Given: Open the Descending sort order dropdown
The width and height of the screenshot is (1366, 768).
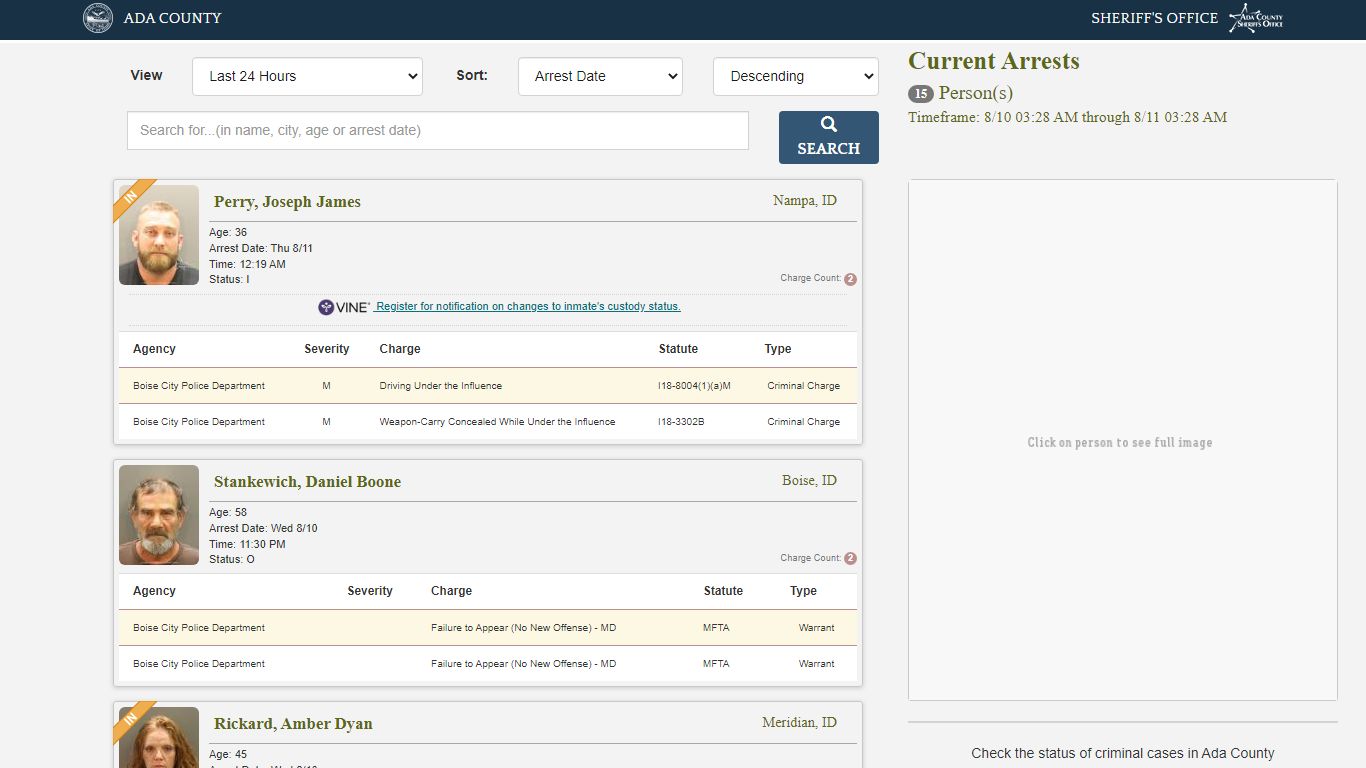Looking at the screenshot, I should (x=796, y=76).
